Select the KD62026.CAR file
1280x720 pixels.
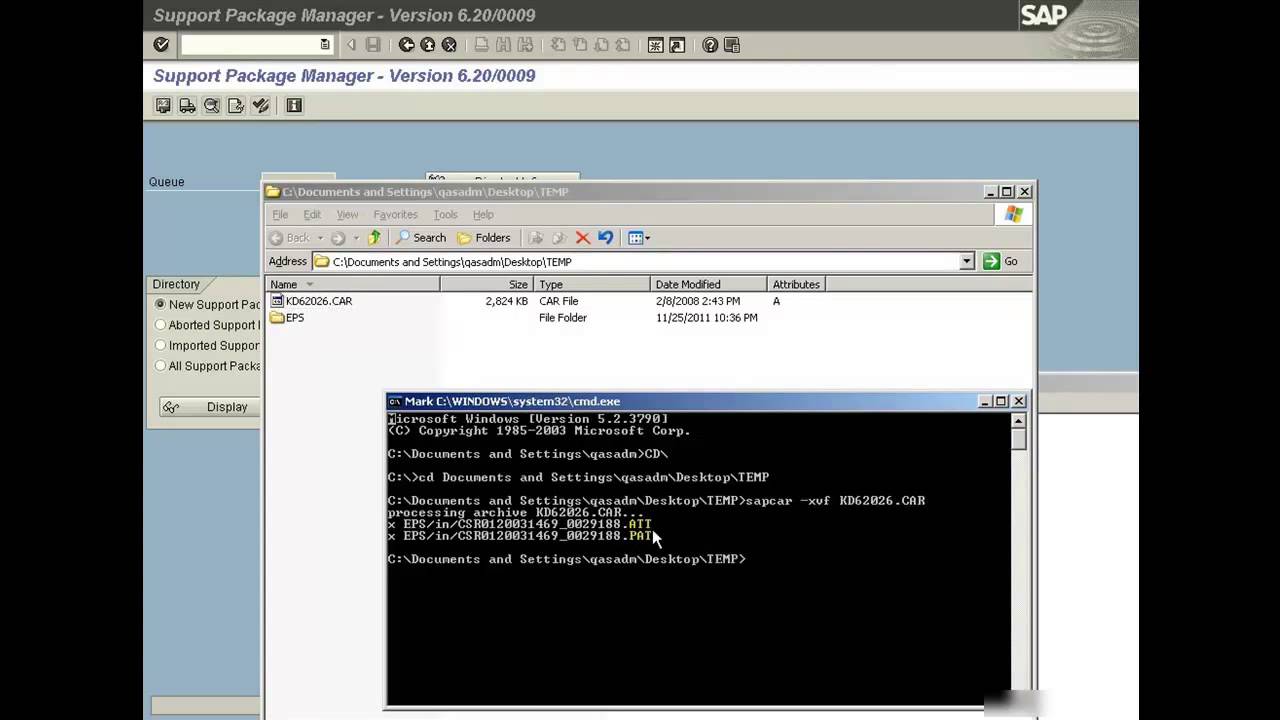coord(311,301)
